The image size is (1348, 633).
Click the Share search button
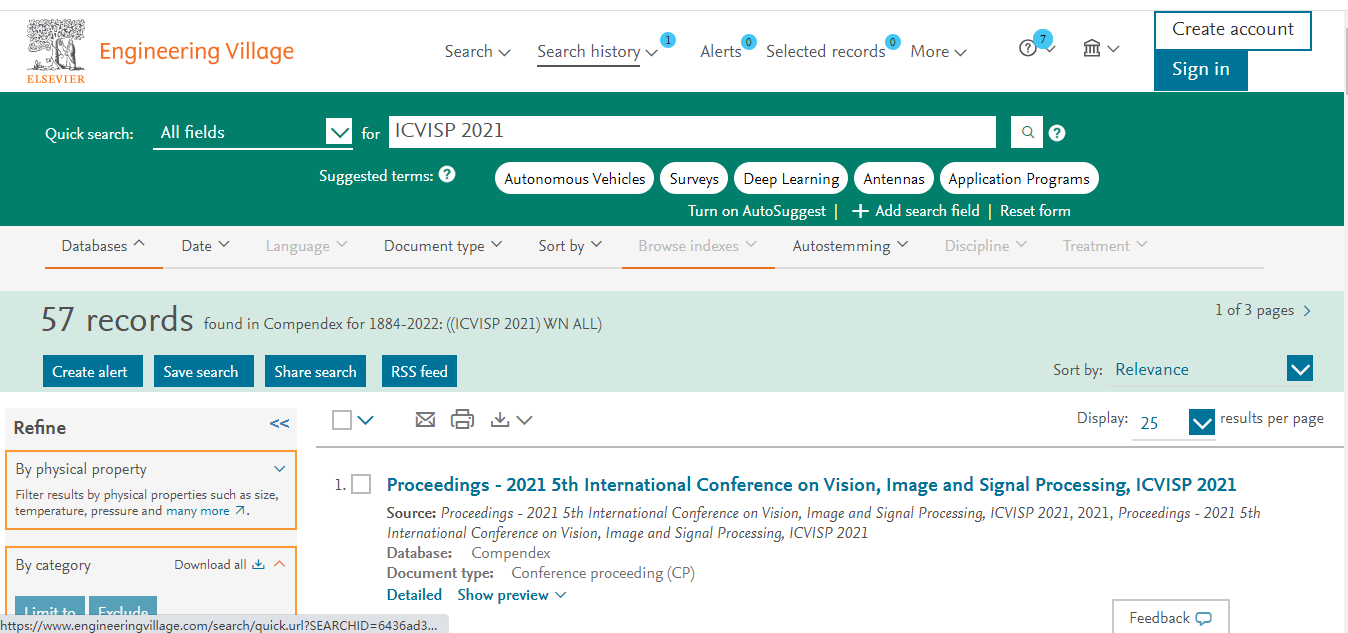316,371
